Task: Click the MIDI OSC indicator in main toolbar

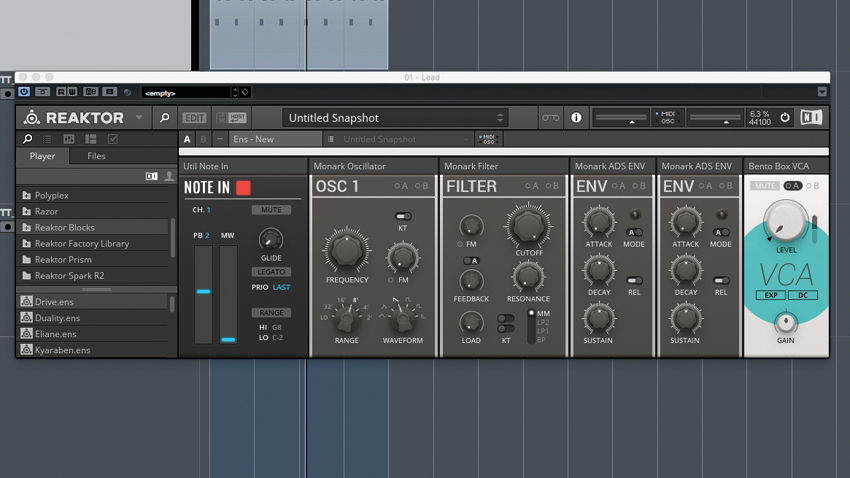Action: point(668,118)
